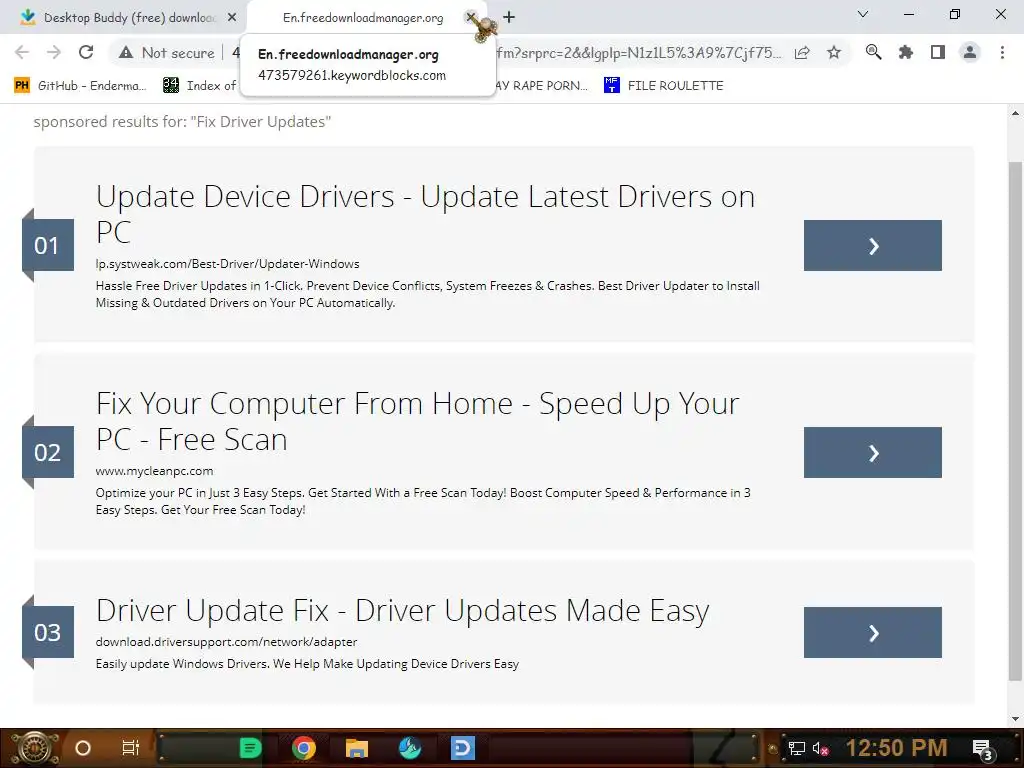The height and width of the screenshot is (768, 1024).
Task: Bookmark this page with the star icon
Action: [834, 52]
